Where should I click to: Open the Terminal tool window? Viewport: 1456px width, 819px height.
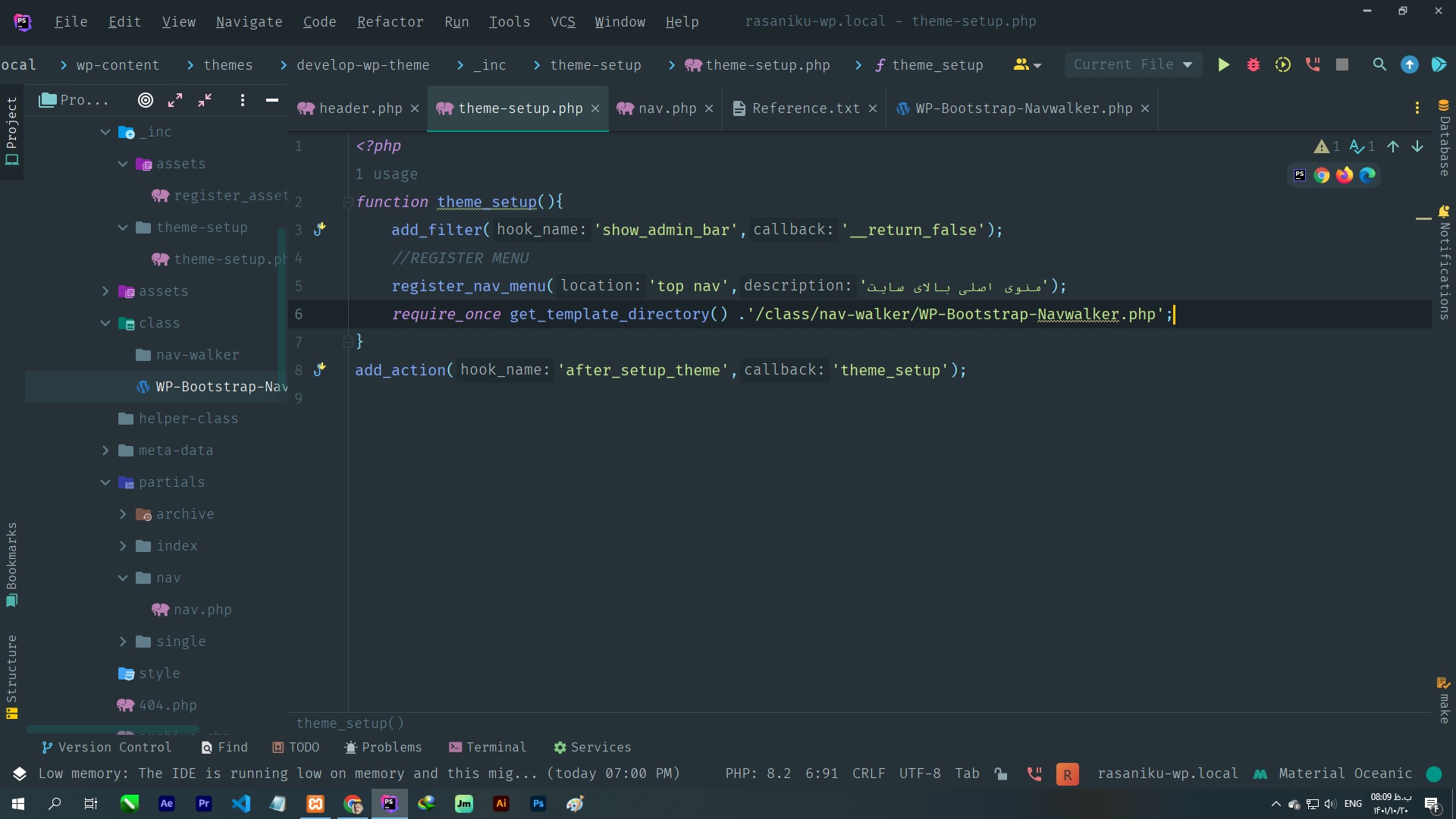click(x=488, y=747)
